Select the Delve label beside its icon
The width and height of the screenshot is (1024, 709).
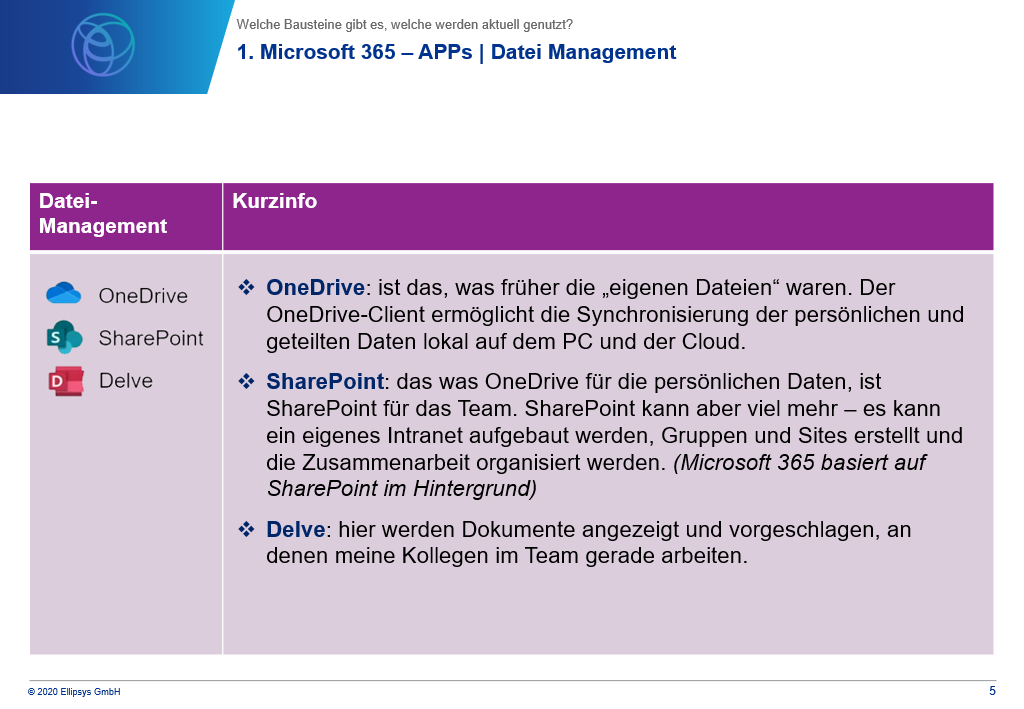pos(126,381)
